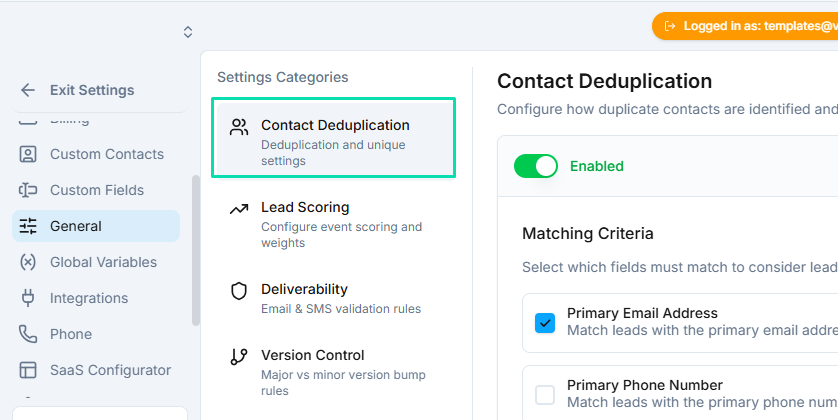This screenshot has width=838, height=420.
Task: Open SaaS Configurator settings
Action: [x=96, y=370]
